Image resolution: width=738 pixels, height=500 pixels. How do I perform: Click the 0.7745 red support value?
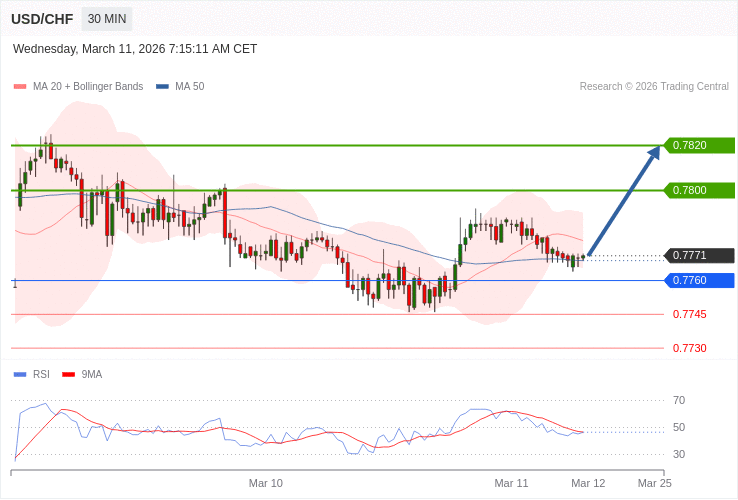(690, 315)
